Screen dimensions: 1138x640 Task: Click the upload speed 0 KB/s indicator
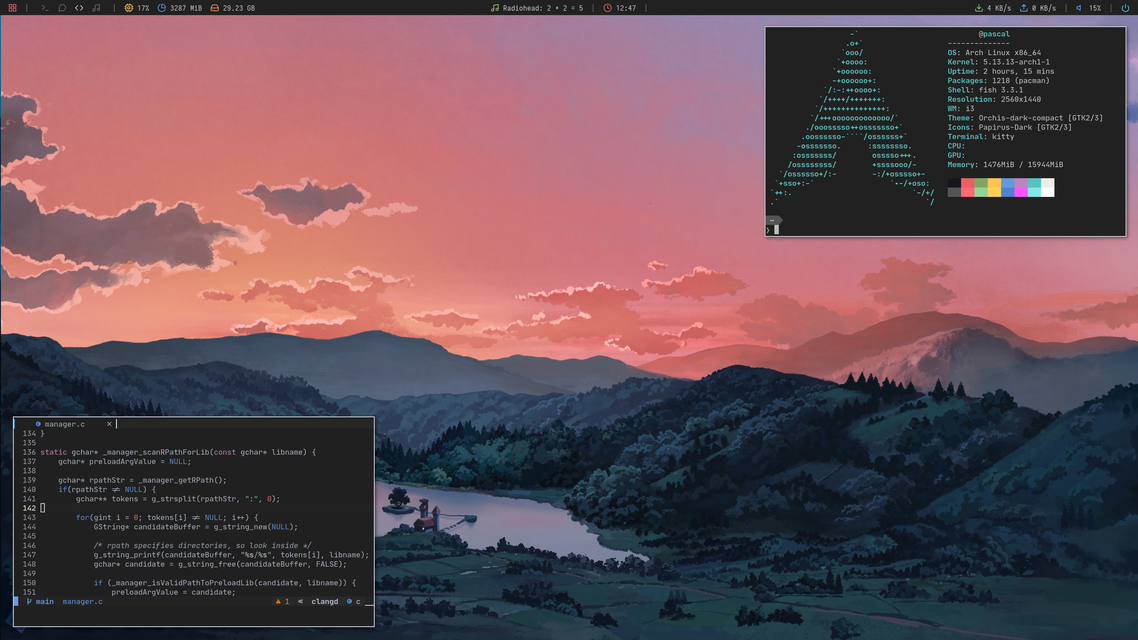[1037, 8]
